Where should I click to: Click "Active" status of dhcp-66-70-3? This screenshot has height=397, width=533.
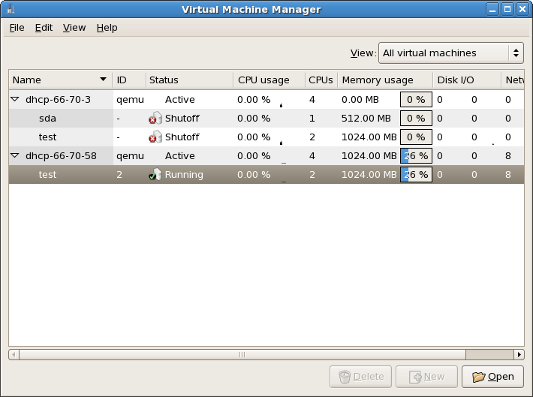(180, 100)
